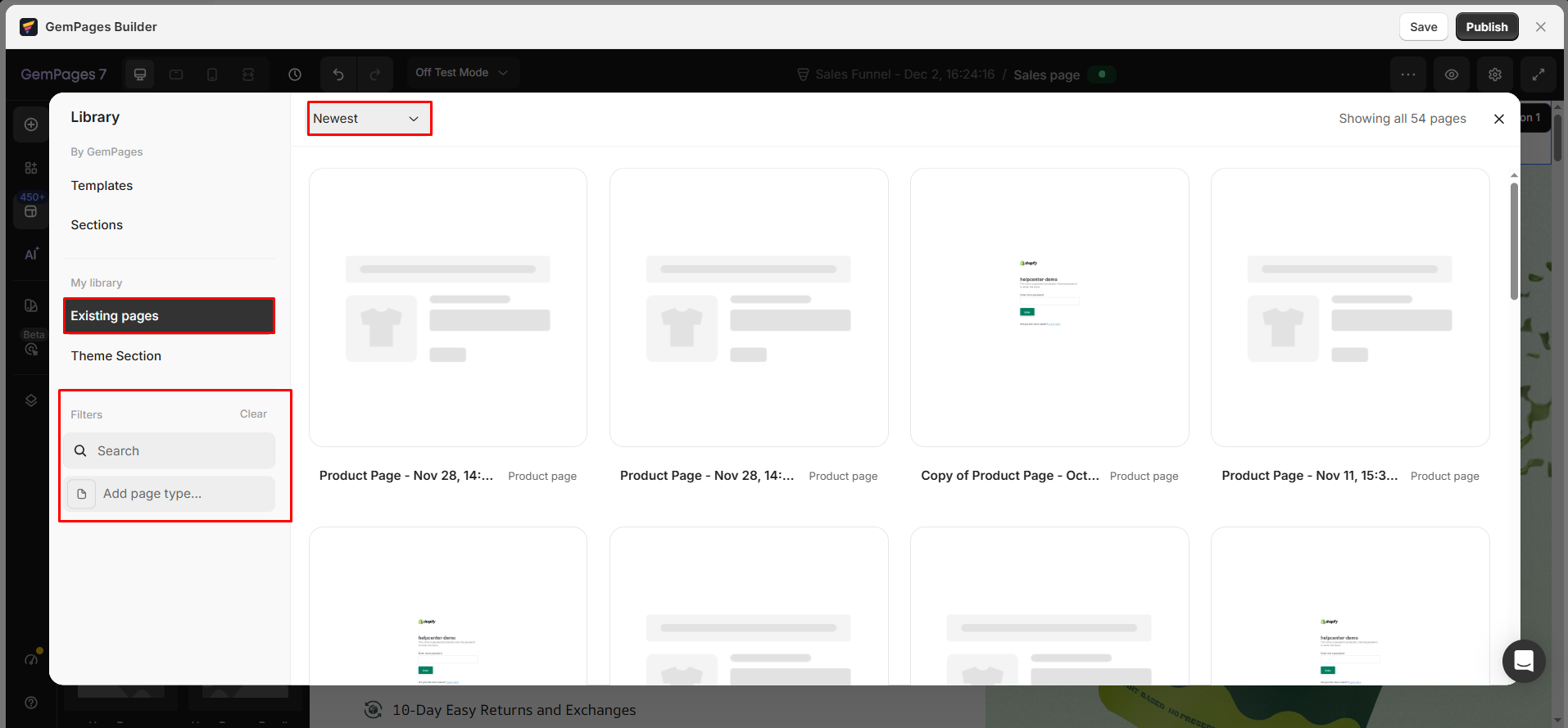The width and height of the screenshot is (1568, 728).
Task: Open the 450+ templates library icon
Action: pyautogui.click(x=31, y=210)
